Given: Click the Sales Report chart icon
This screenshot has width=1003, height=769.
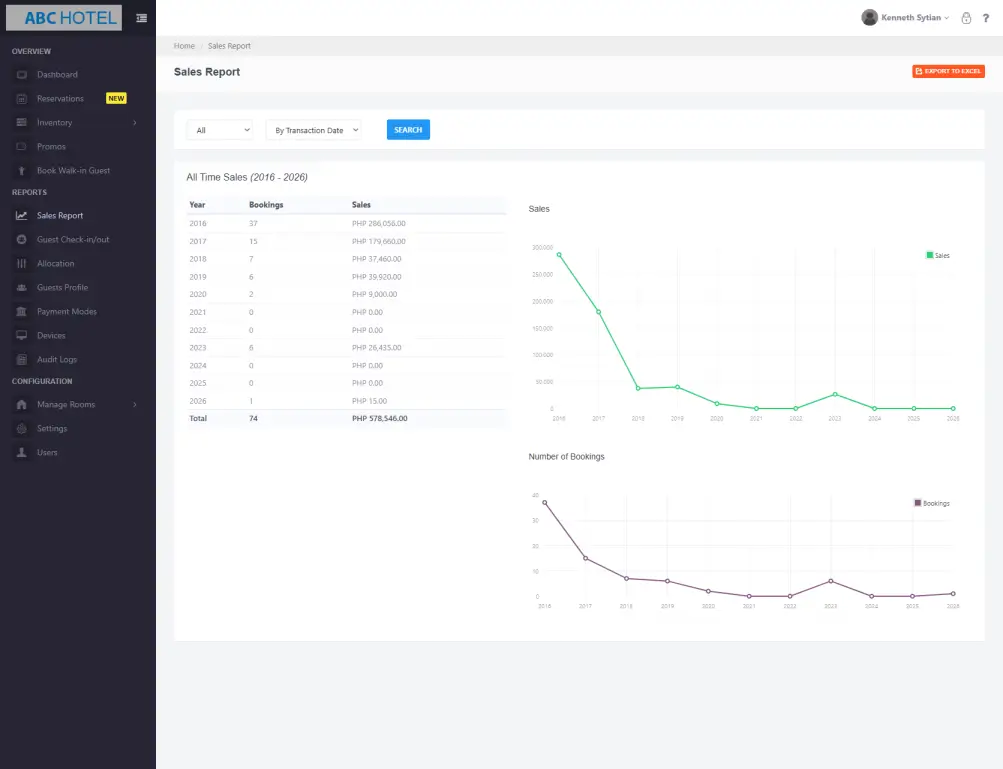Looking at the screenshot, I should (22, 216).
